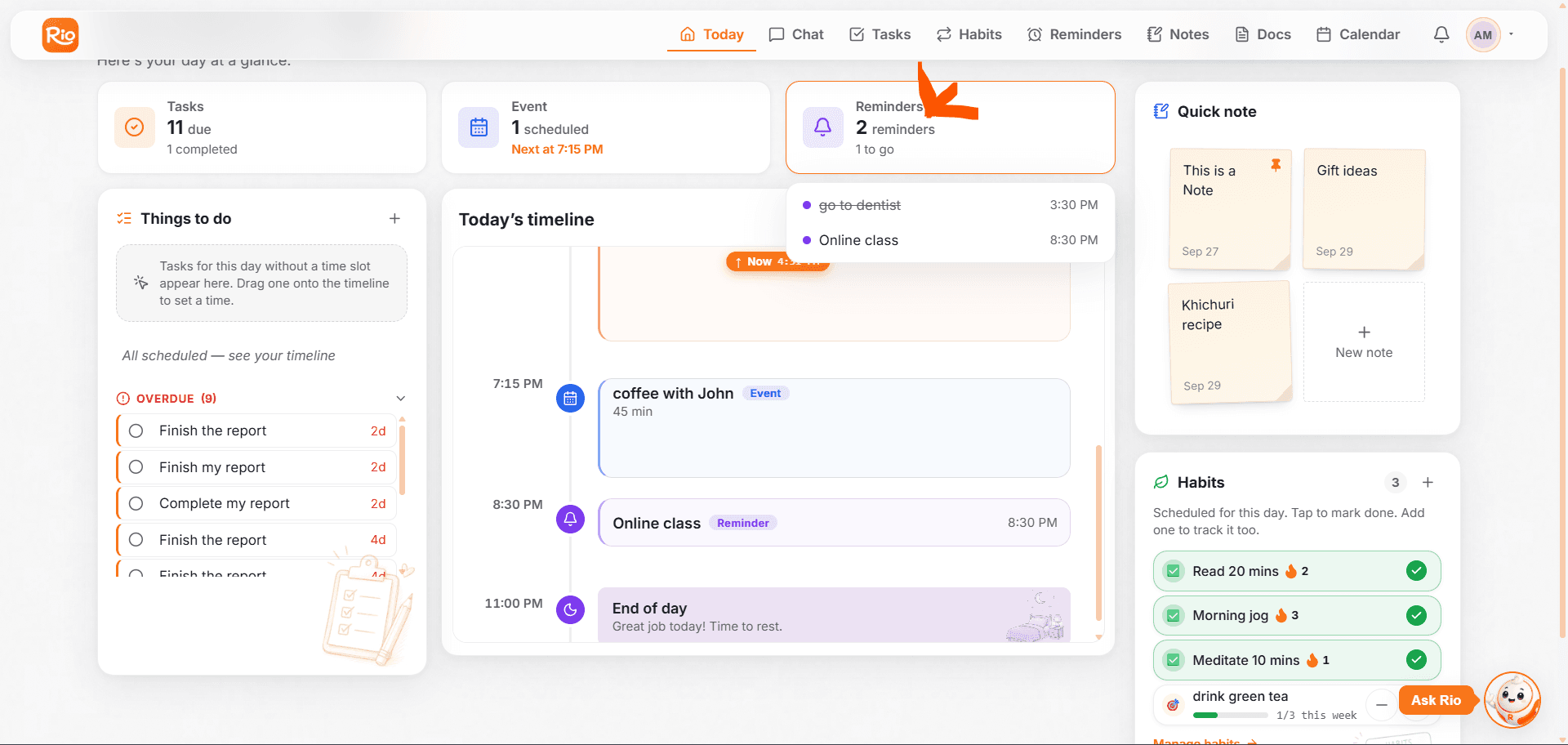This screenshot has height=745, width=1568.
Task: Check first overdue Finish the report 2d
Action: [x=136, y=430]
